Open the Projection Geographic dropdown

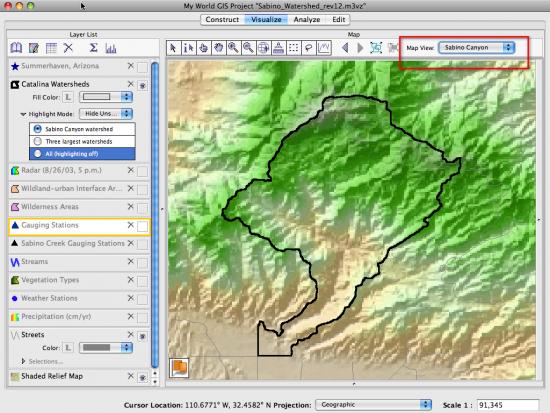click(373, 405)
